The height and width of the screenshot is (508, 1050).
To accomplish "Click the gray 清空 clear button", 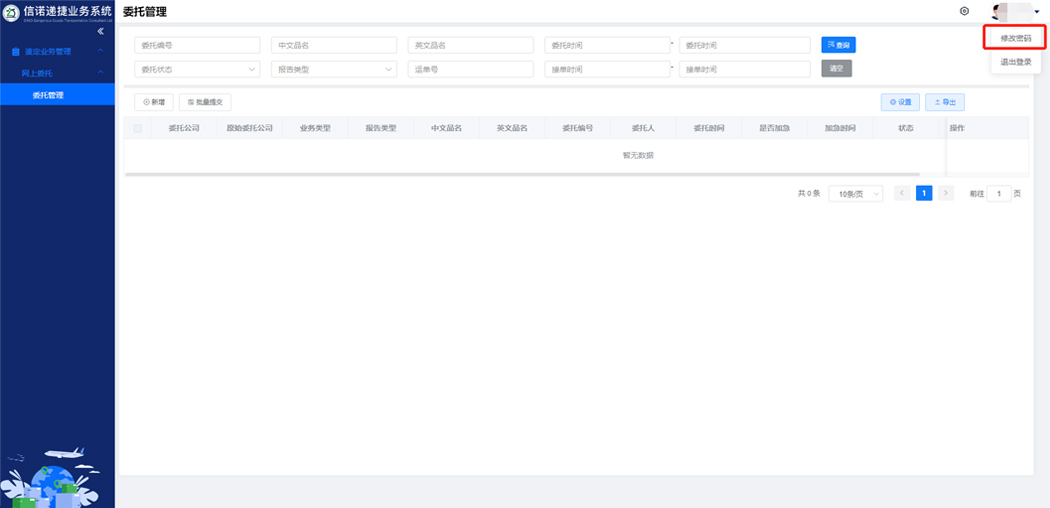I will point(836,69).
